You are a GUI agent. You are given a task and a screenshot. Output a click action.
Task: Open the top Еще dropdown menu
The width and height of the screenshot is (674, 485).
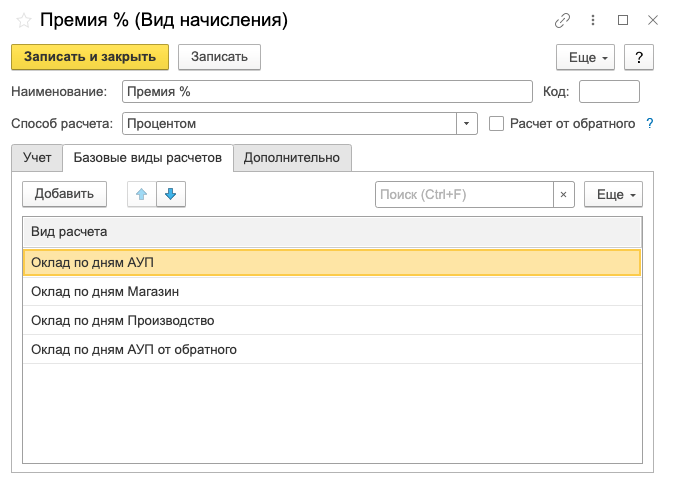pyautogui.click(x=585, y=57)
